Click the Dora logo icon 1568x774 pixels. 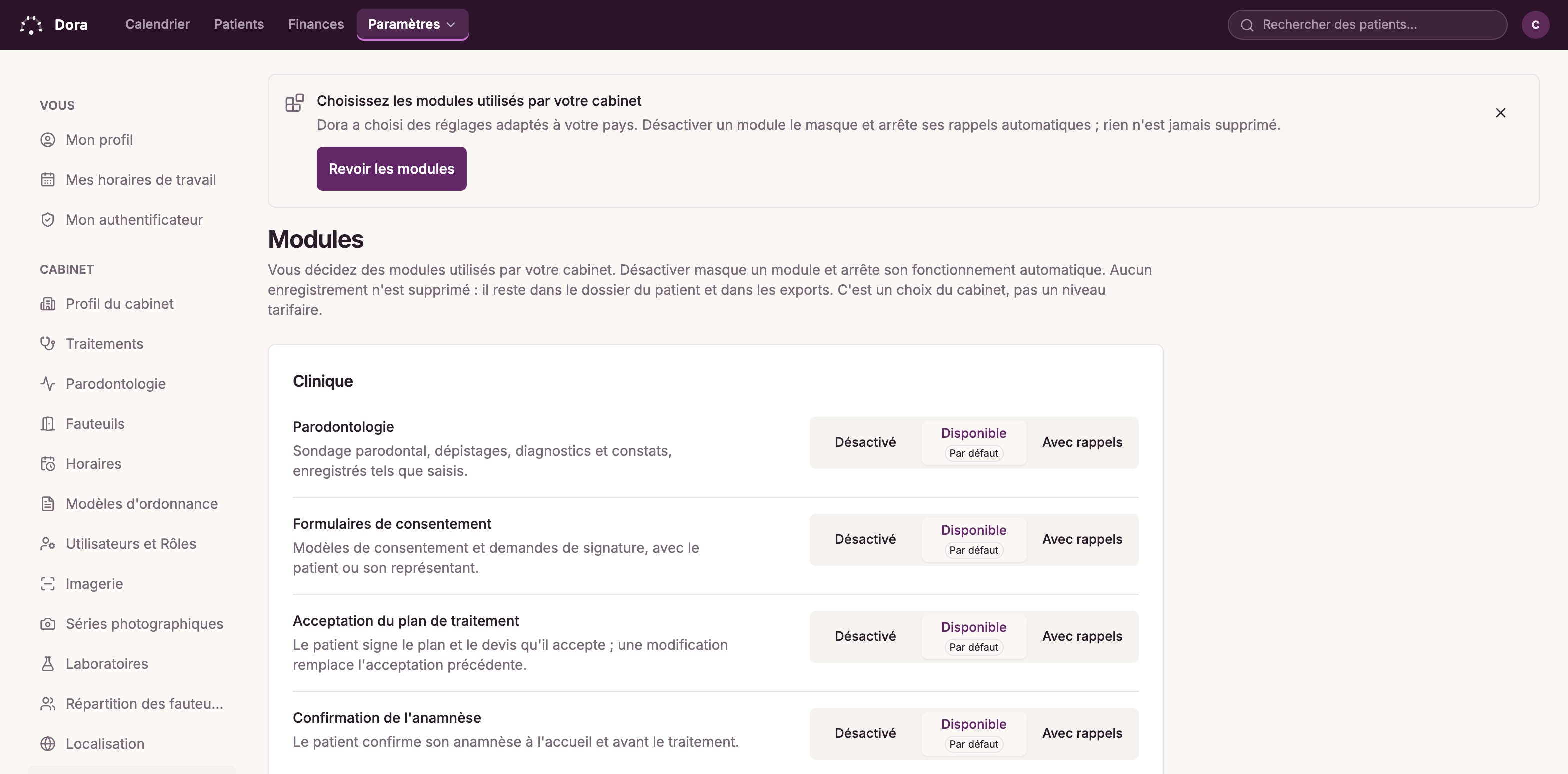pyautogui.click(x=31, y=25)
